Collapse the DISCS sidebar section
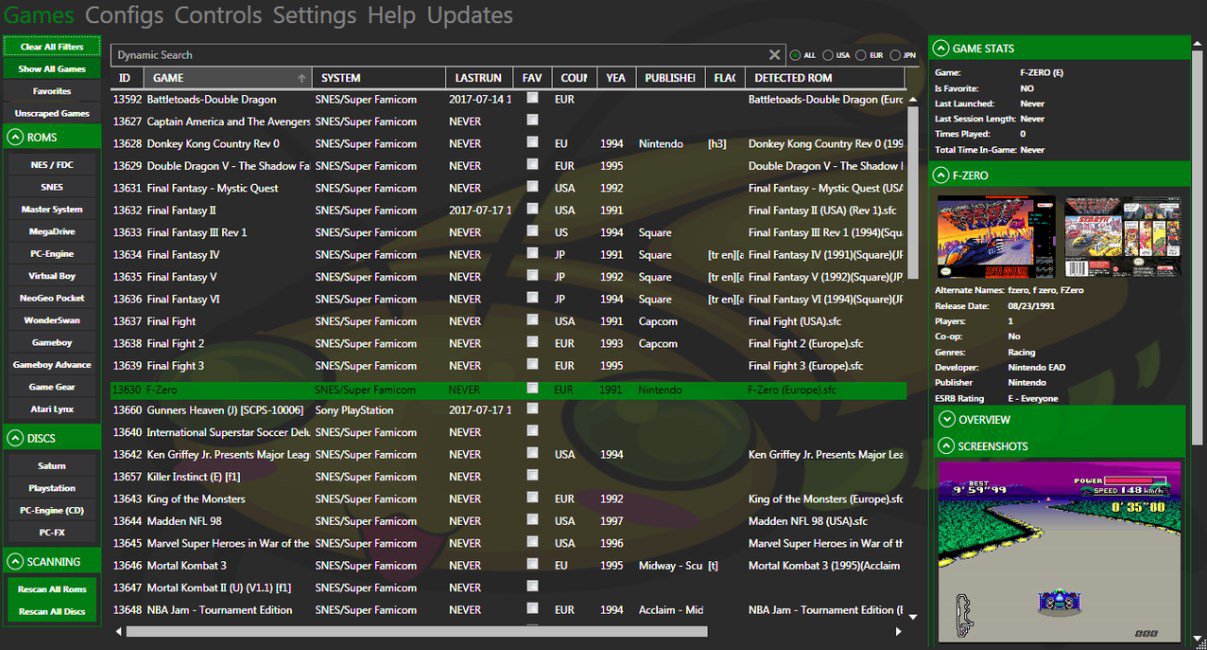The image size is (1207, 650). tap(16, 438)
